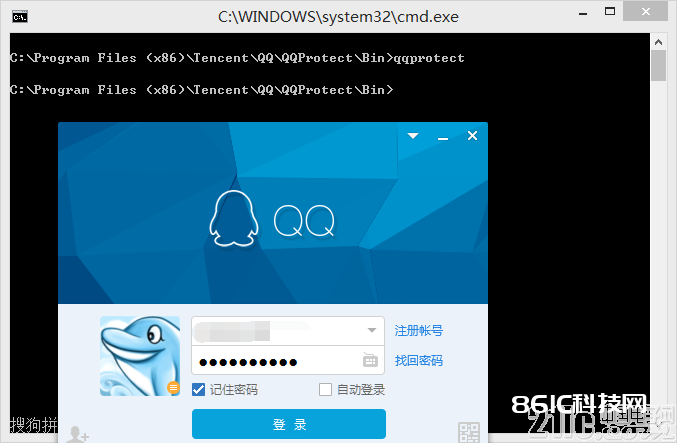Open the 找回密码 link

pos(418,361)
